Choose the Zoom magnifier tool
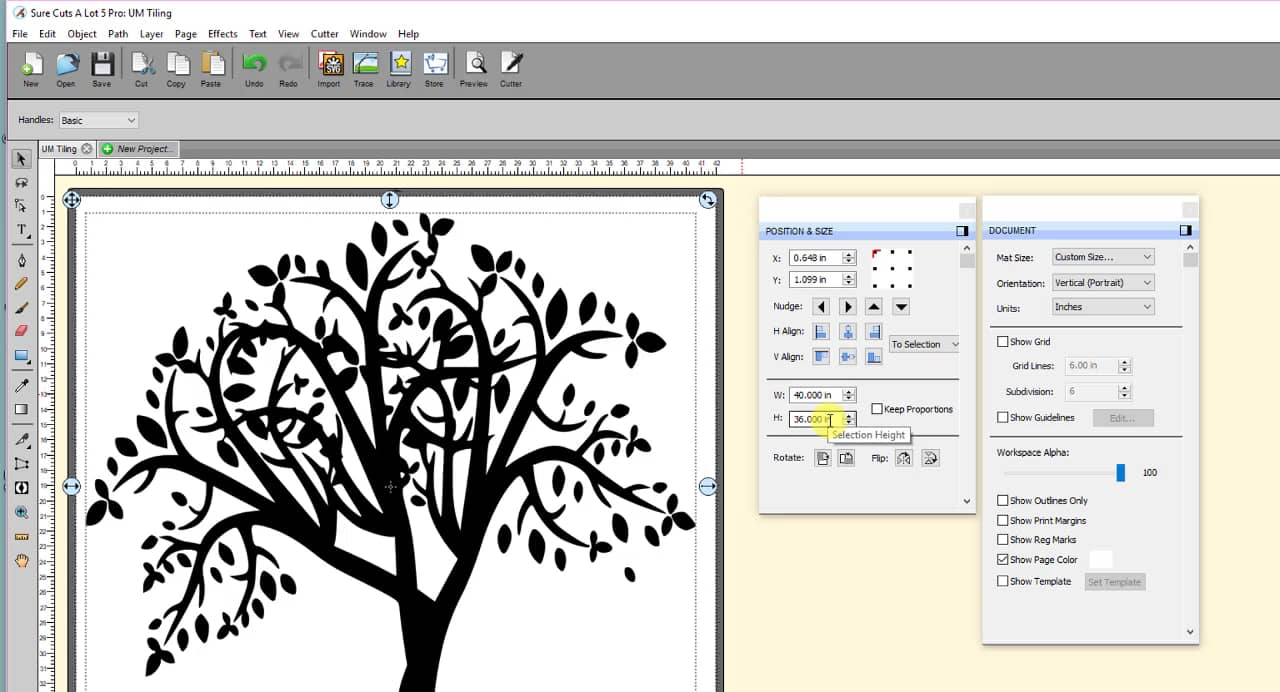 21,512
